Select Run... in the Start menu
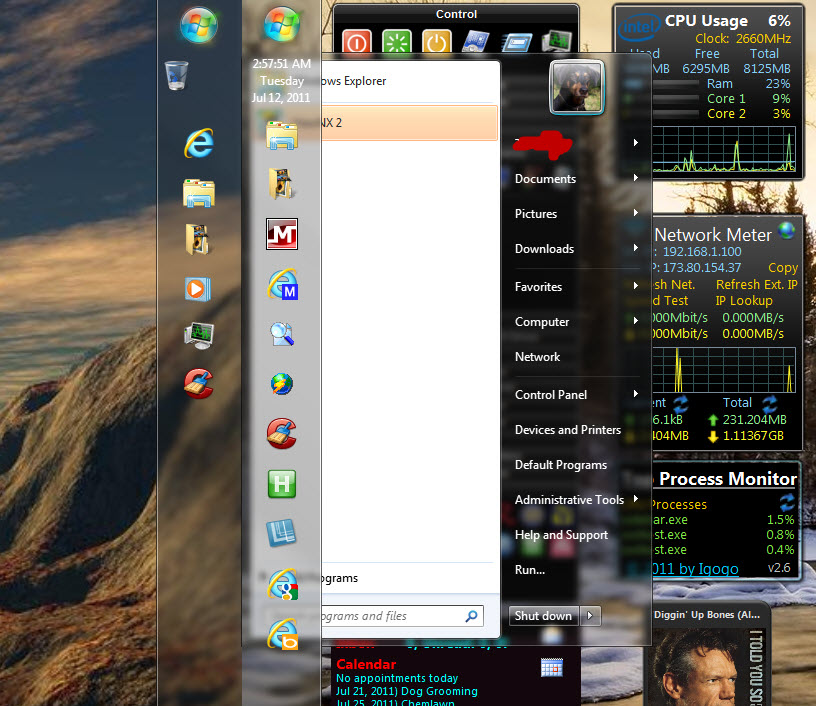The image size is (816, 706). 529,570
